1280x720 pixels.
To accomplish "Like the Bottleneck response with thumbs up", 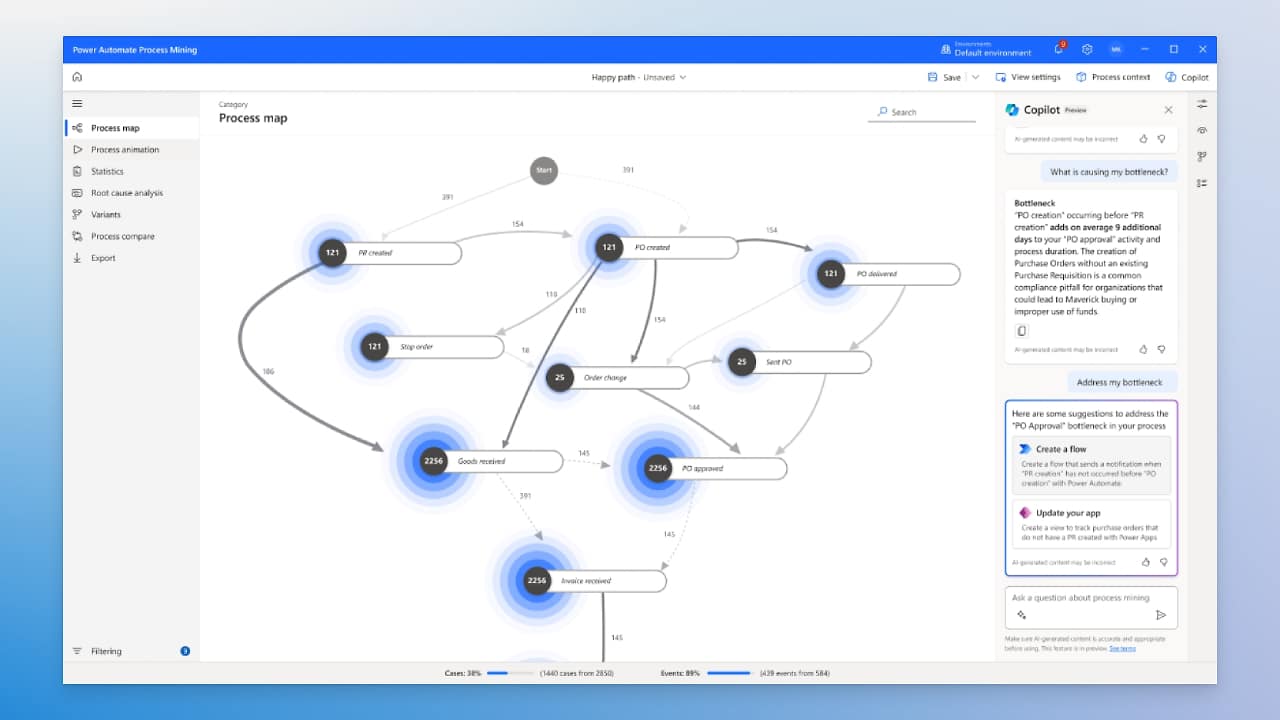I will [x=1144, y=349].
